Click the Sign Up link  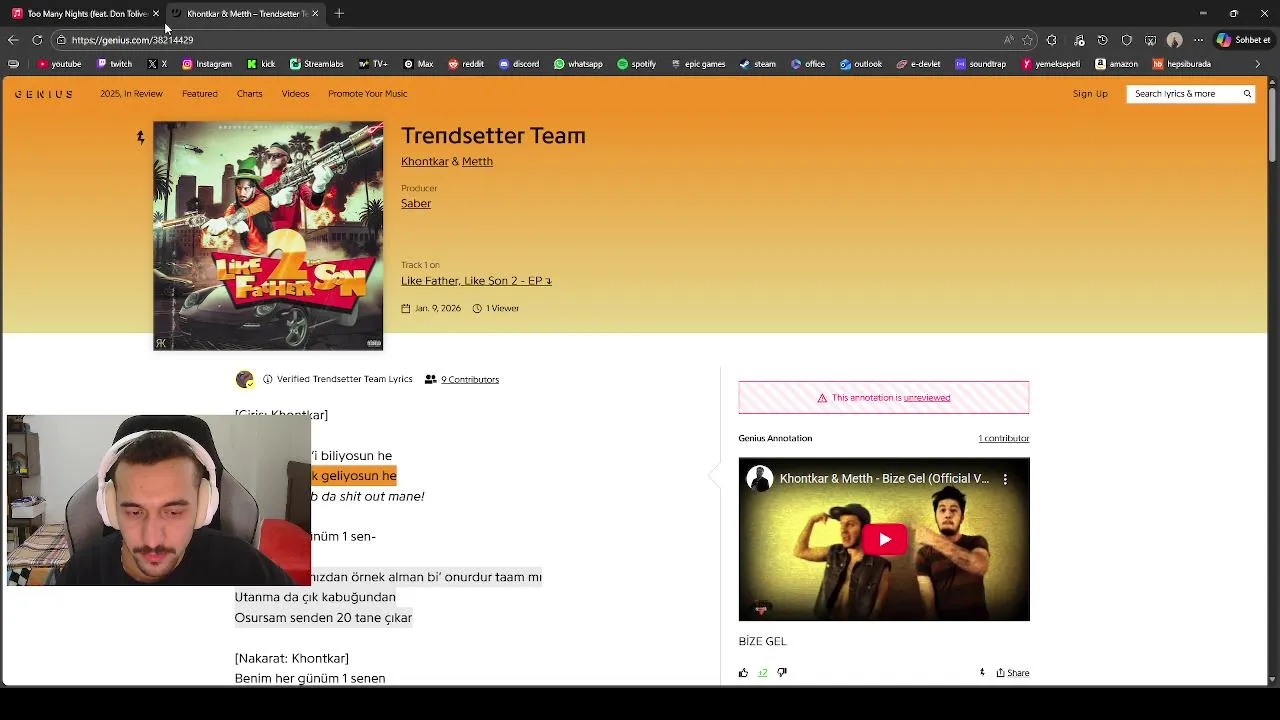click(x=1090, y=94)
